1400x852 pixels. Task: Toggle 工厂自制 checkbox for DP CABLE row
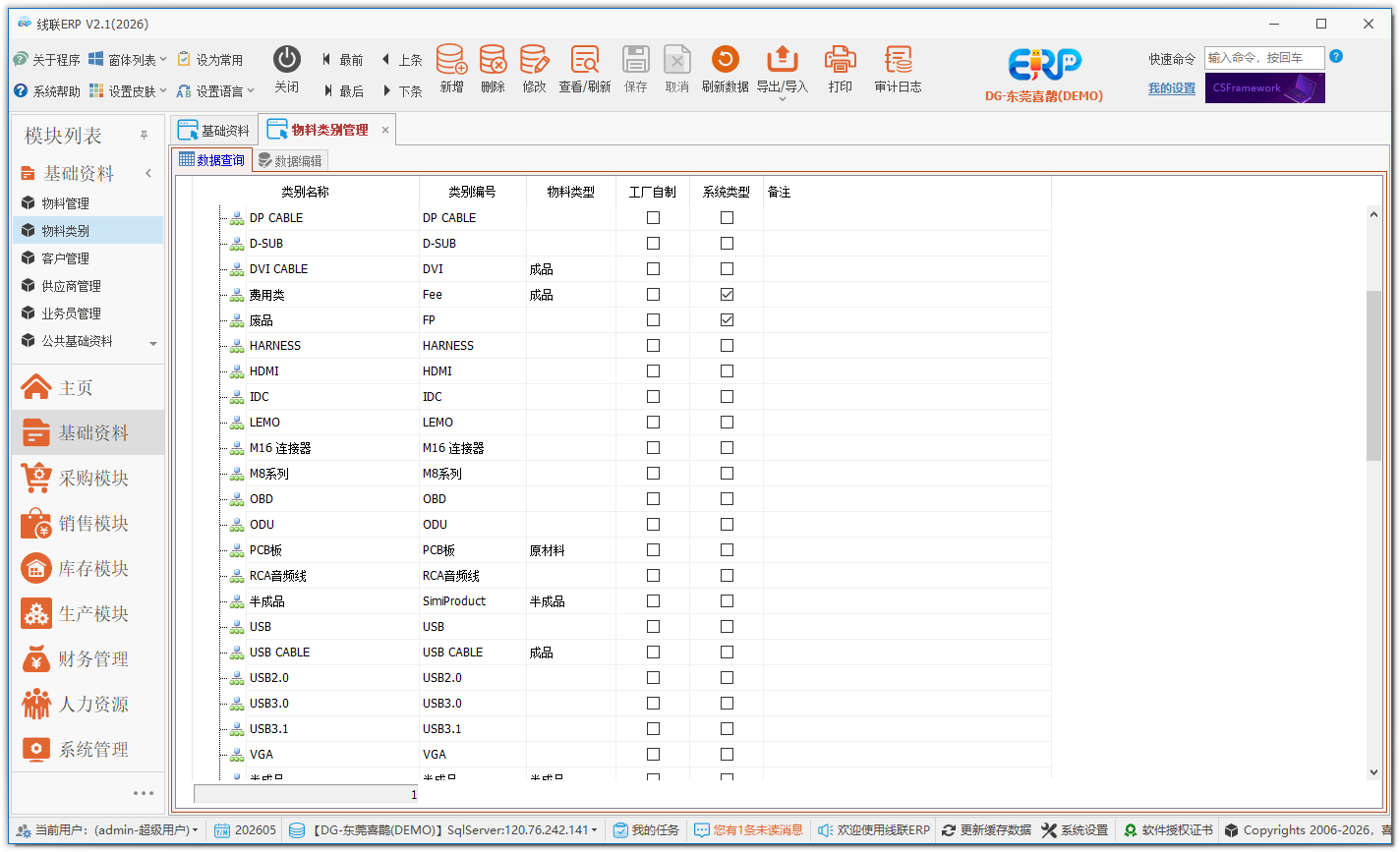tap(653, 218)
